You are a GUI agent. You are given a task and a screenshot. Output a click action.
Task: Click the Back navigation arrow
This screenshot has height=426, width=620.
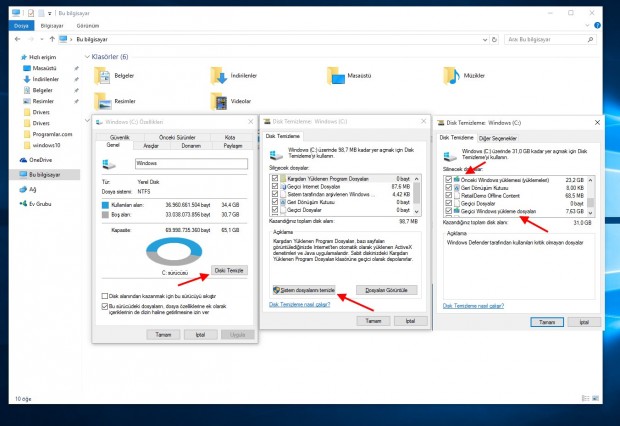[x=17, y=39]
